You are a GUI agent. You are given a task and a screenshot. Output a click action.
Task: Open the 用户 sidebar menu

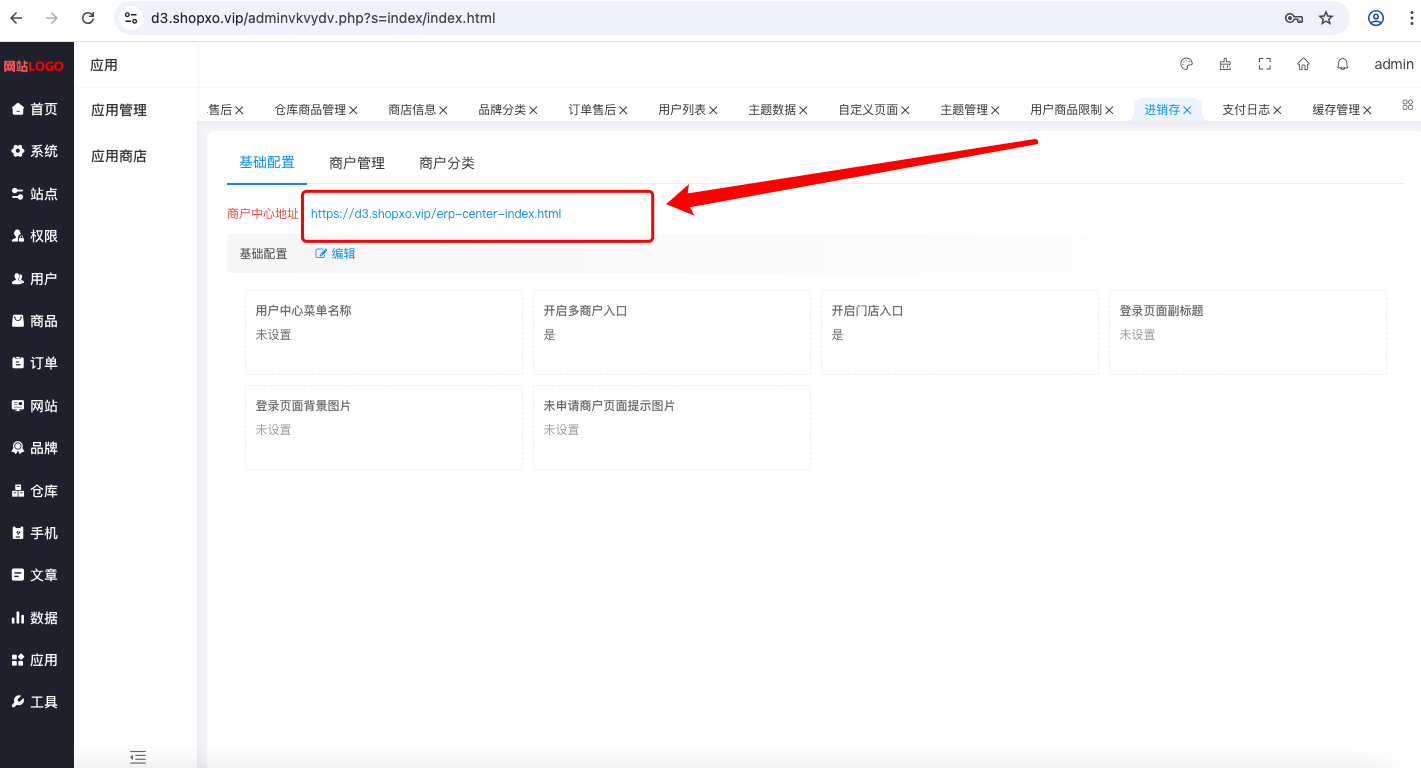(36, 279)
